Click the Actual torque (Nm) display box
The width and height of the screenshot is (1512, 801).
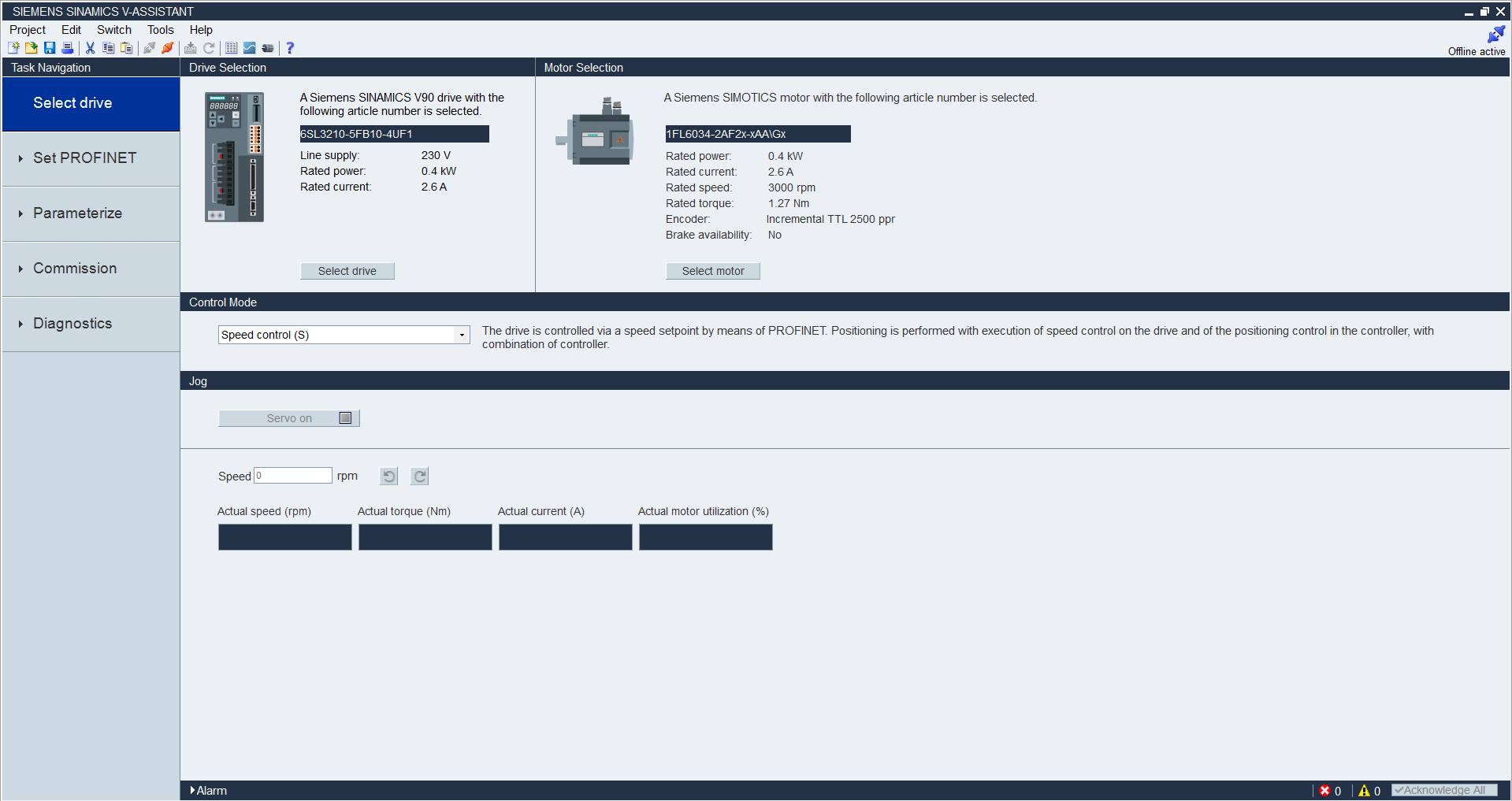[x=425, y=537]
